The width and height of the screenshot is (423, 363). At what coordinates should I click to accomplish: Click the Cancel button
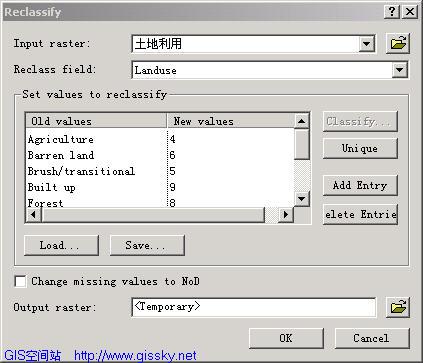[372, 338]
